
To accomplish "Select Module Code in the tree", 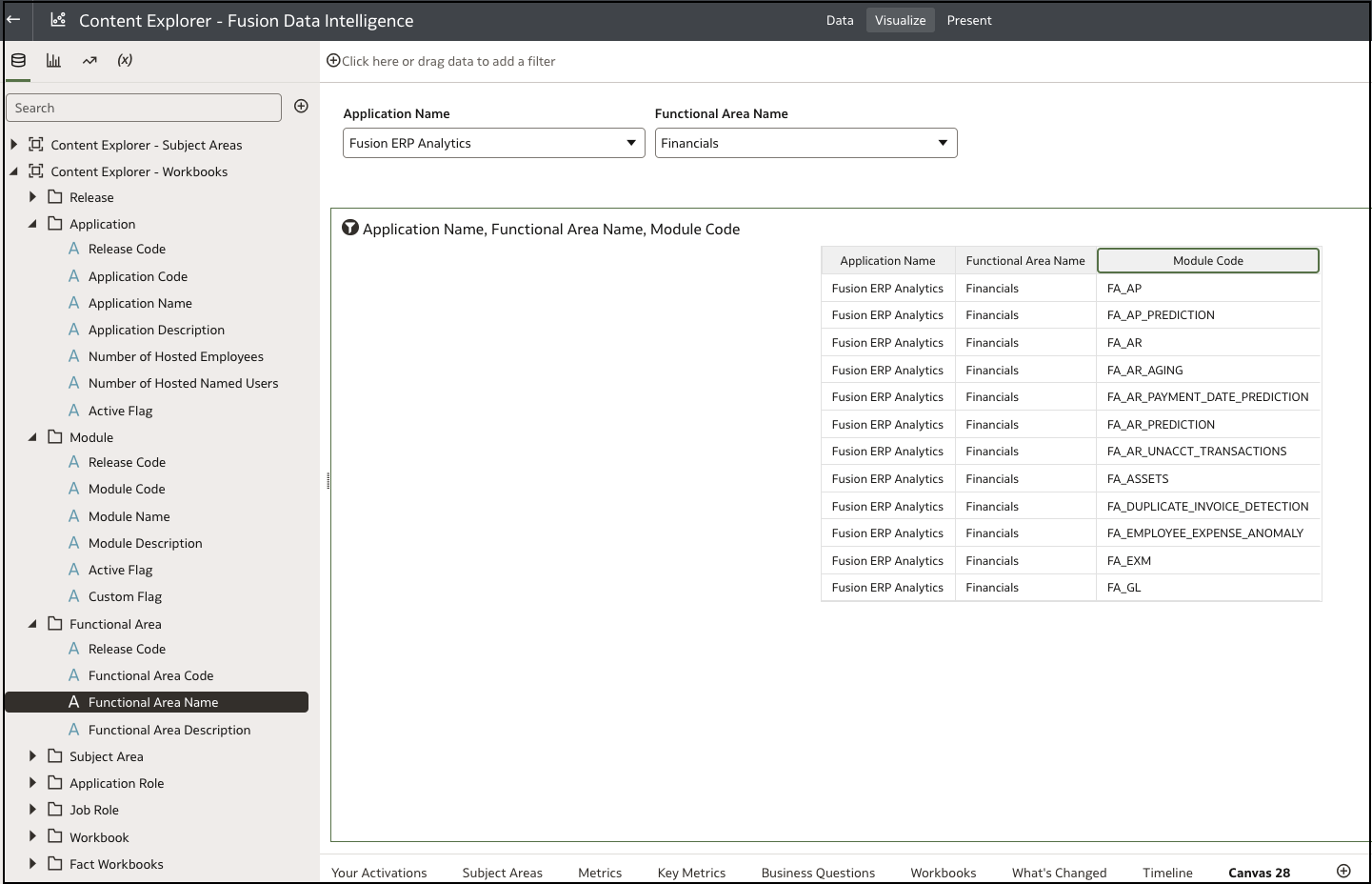I will pyautogui.click(x=128, y=489).
